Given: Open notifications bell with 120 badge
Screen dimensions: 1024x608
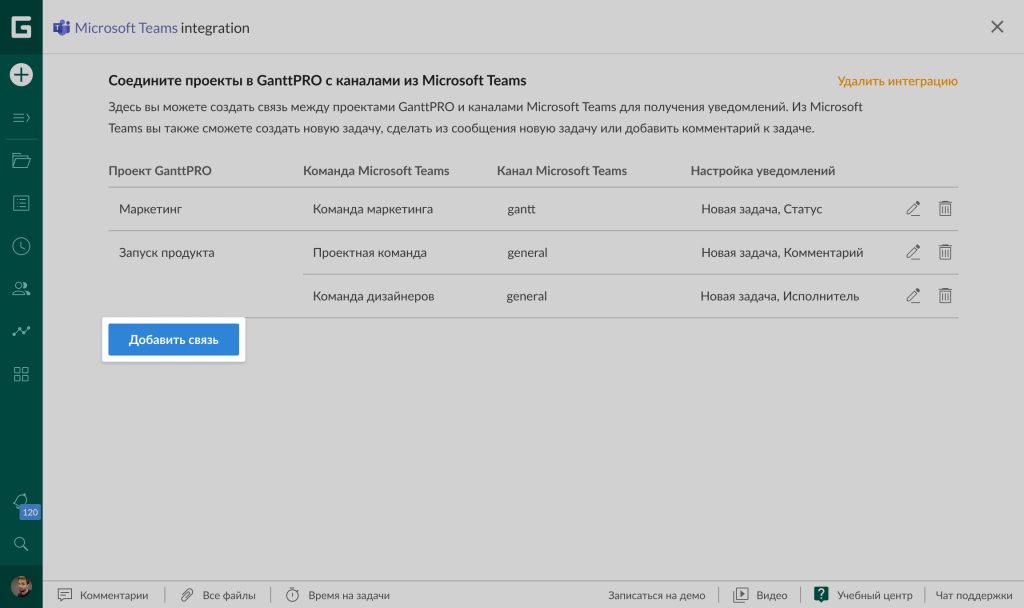Looking at the screenshot, I should (x=21, y=502).
